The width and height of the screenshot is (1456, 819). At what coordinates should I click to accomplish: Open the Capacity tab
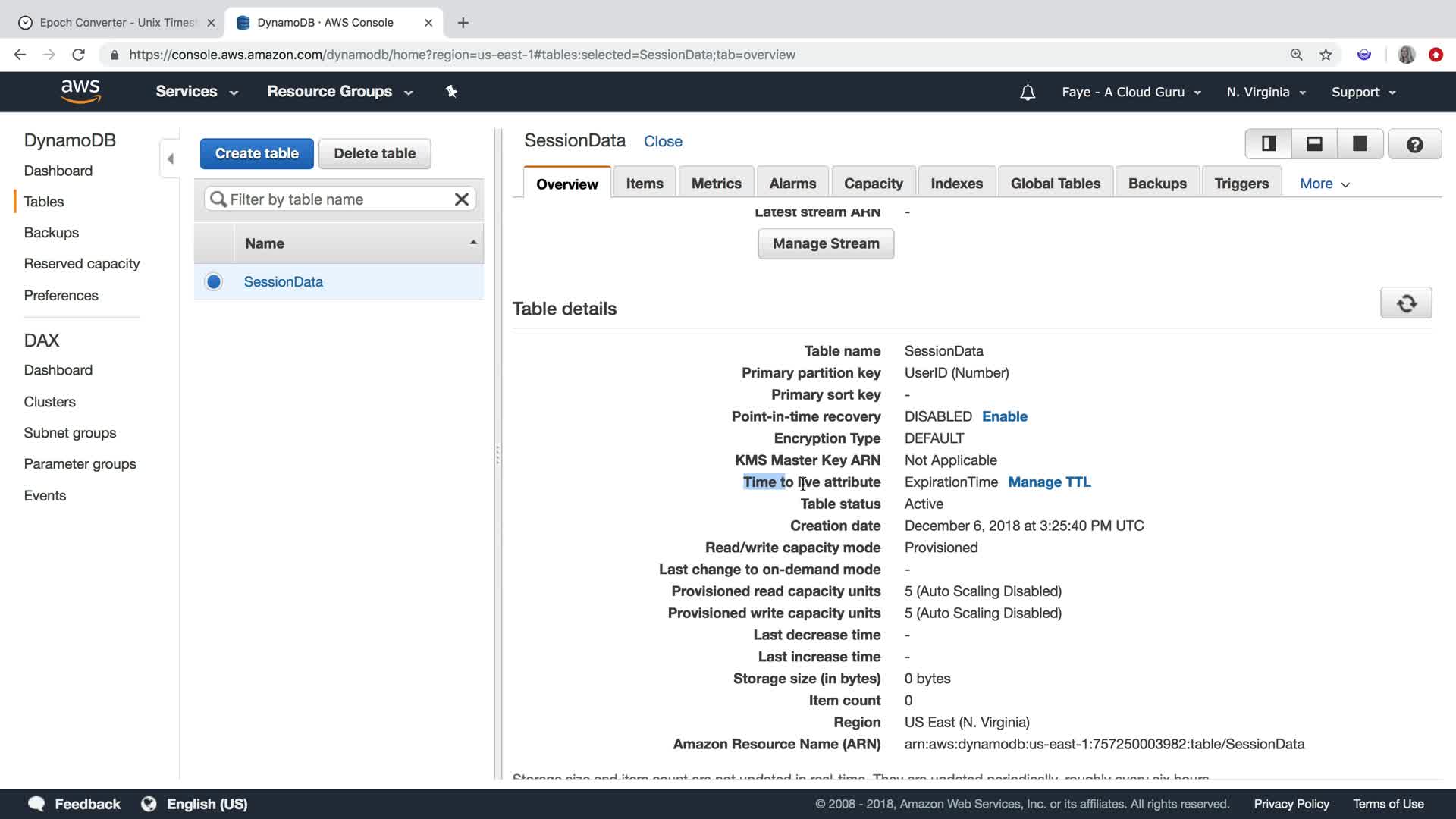pos(873,184)
